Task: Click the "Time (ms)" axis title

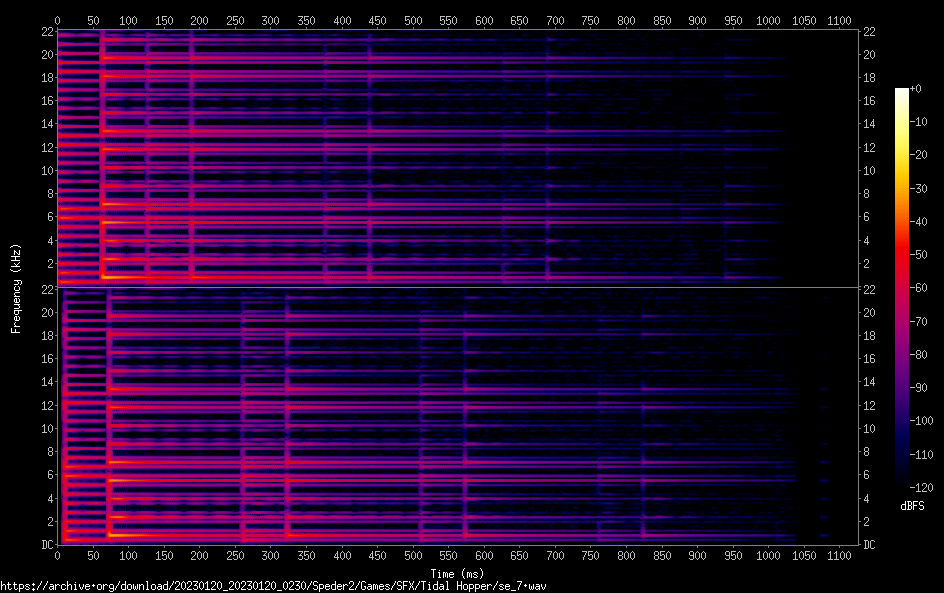Action: [457, 573]
